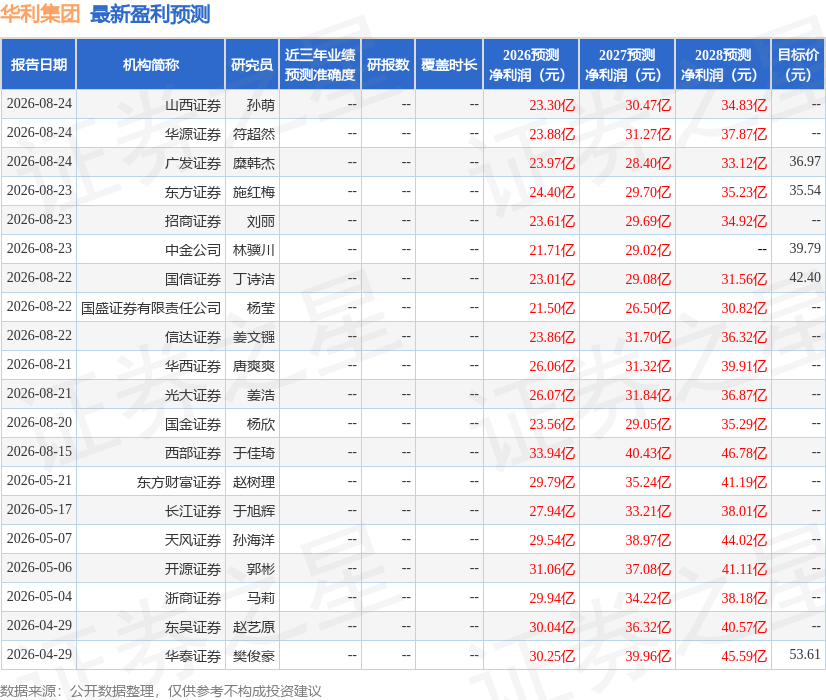Select the 中金公司 target price 39.79
The image size is (826, 700).
point(804,248)
